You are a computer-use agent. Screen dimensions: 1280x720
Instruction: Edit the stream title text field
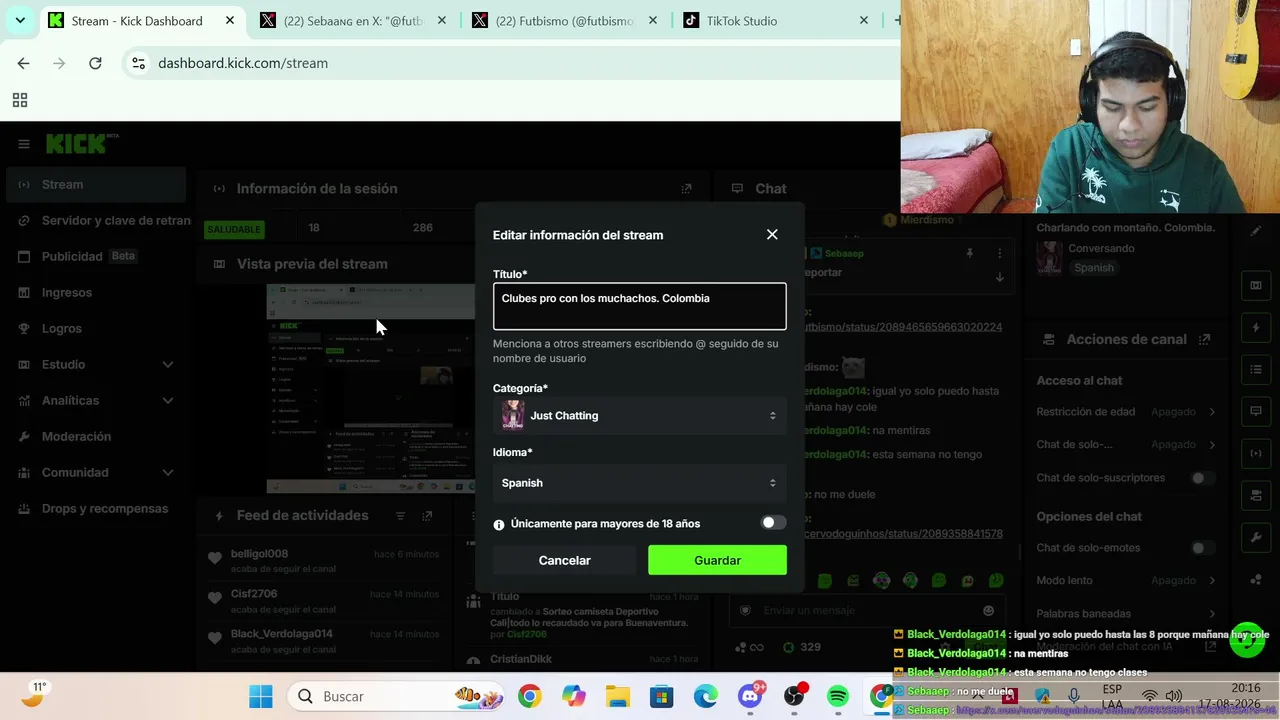pyautogui.click(x=640, y=306)
